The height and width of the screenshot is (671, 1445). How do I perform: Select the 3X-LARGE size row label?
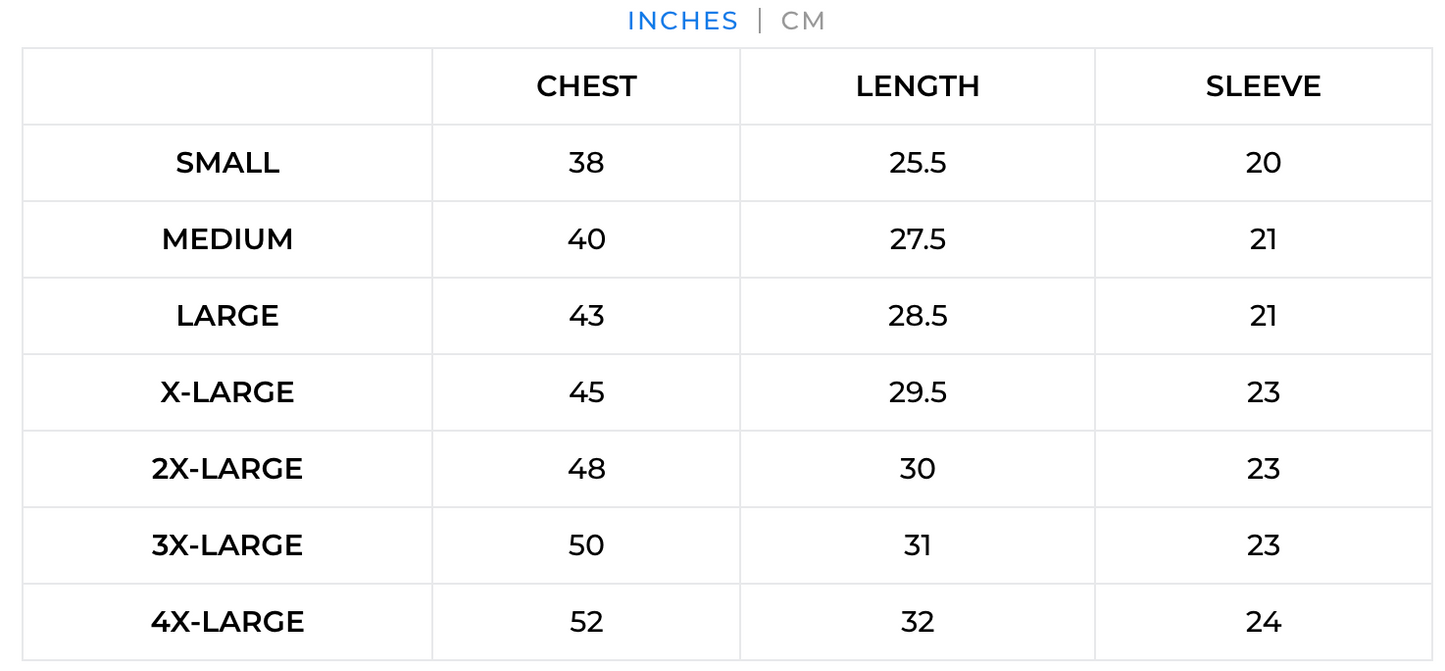pos(228,545)
